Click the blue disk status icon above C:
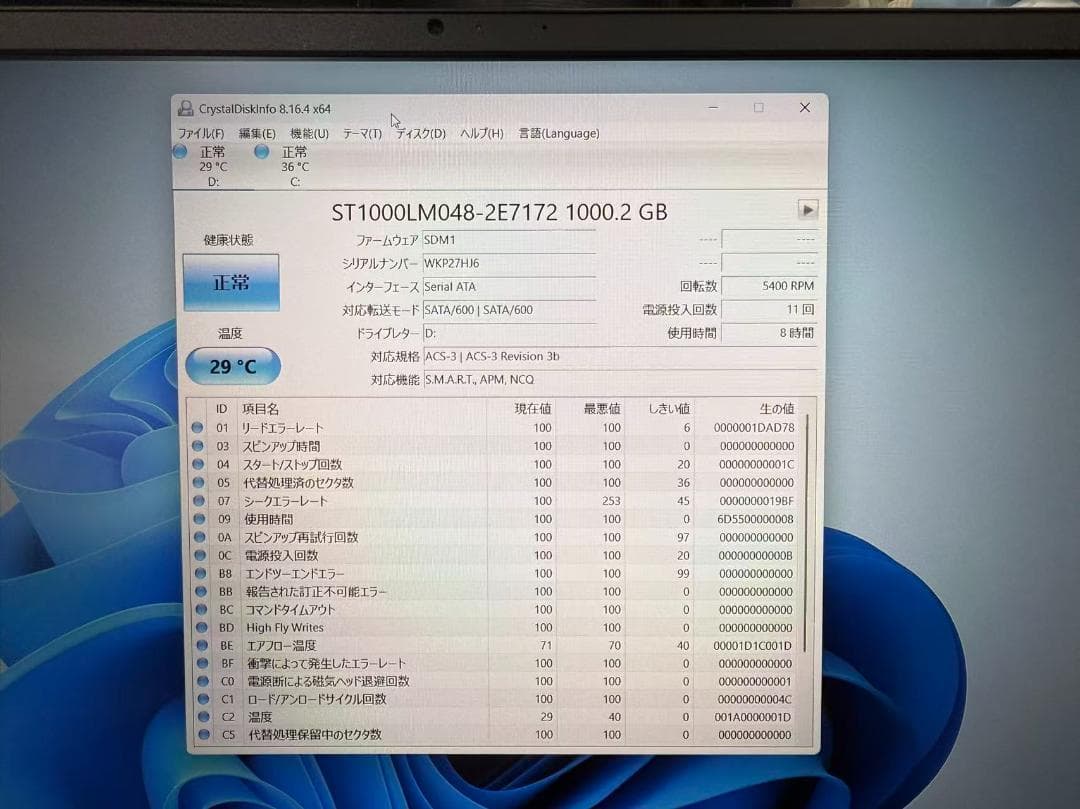 [x=261, y=151]
